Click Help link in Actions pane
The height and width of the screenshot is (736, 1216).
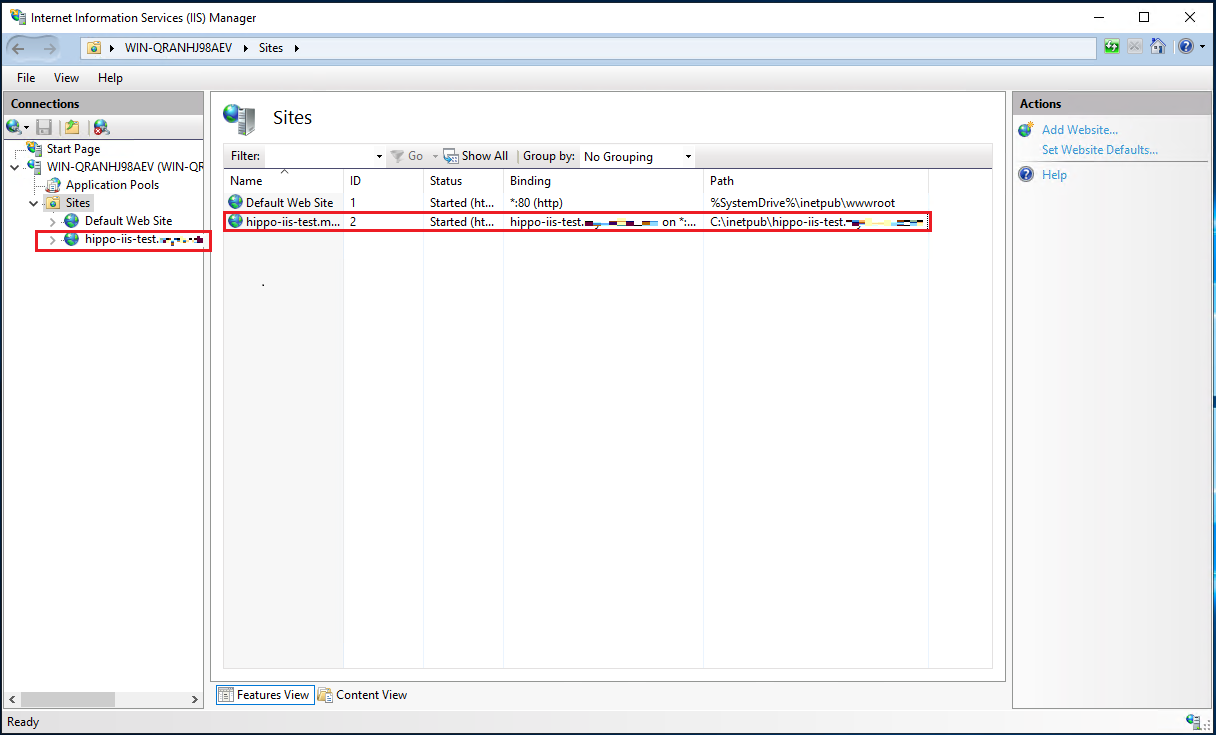coord(1054,175)
